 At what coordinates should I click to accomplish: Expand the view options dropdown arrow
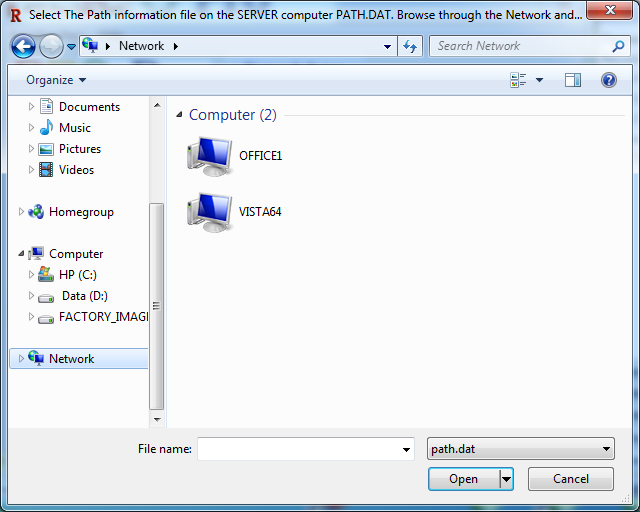539,80
